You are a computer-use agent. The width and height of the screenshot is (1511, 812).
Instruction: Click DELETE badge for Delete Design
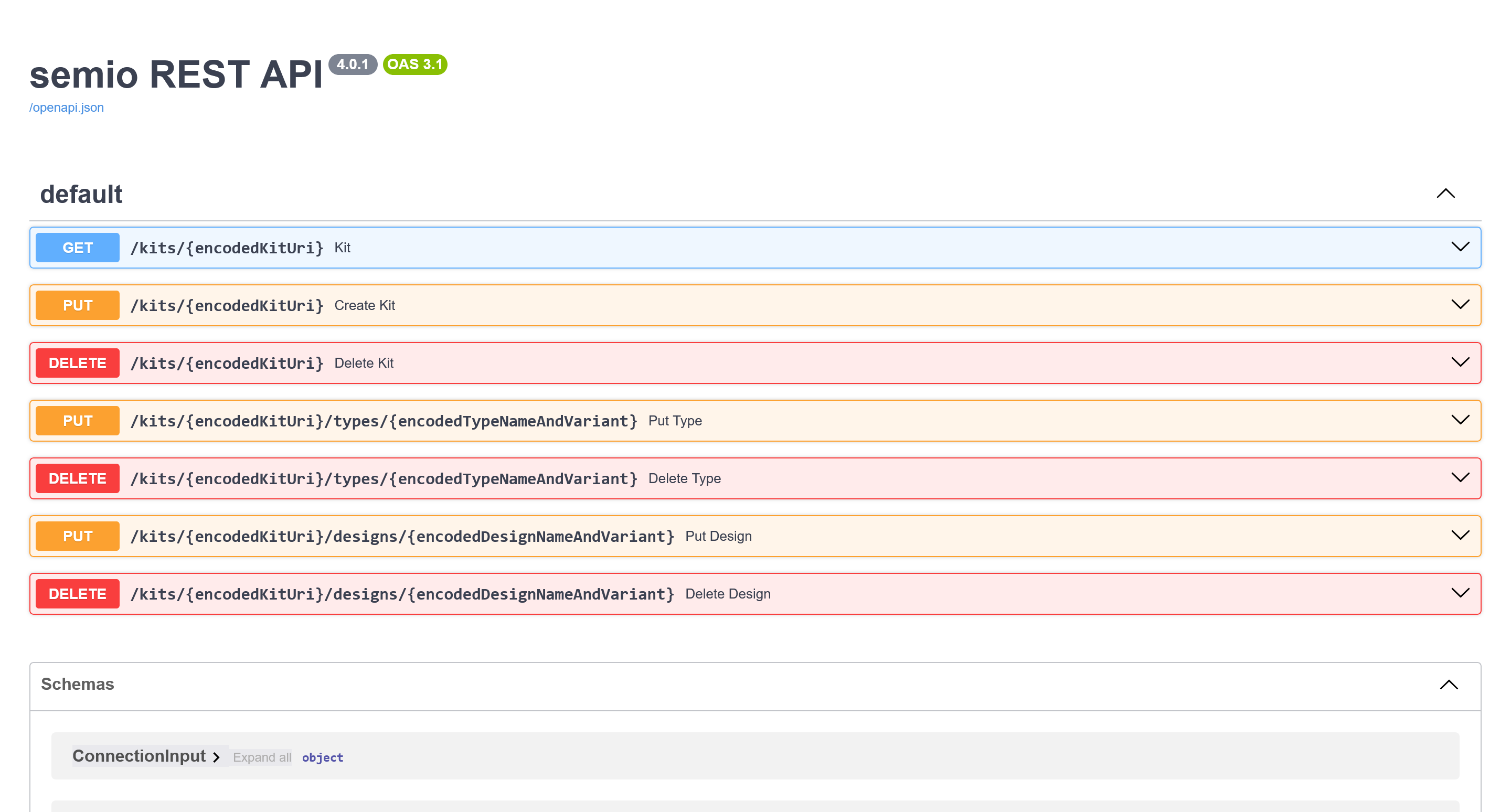point(78,594)
